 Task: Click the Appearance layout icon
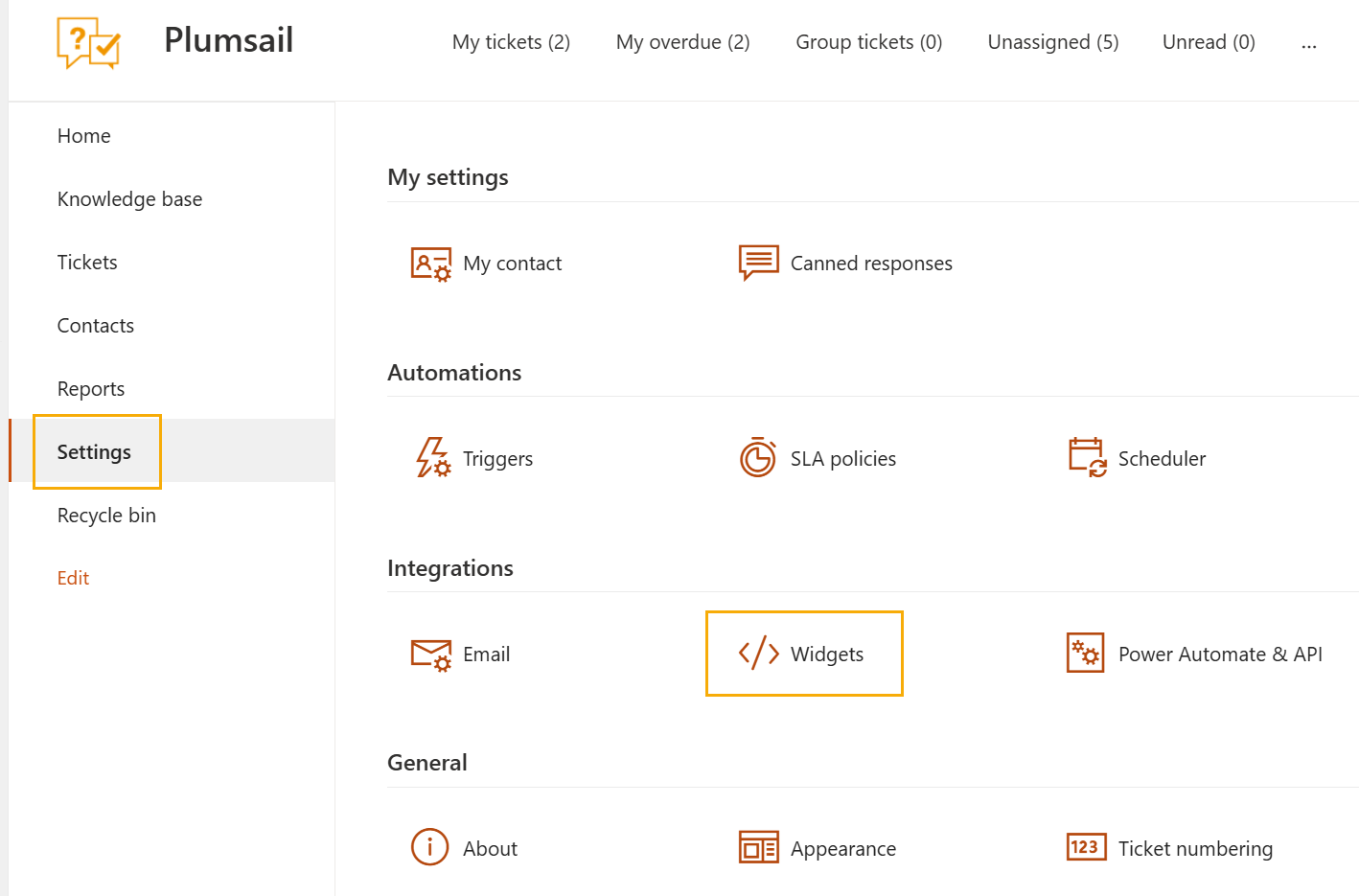point(758,847)
